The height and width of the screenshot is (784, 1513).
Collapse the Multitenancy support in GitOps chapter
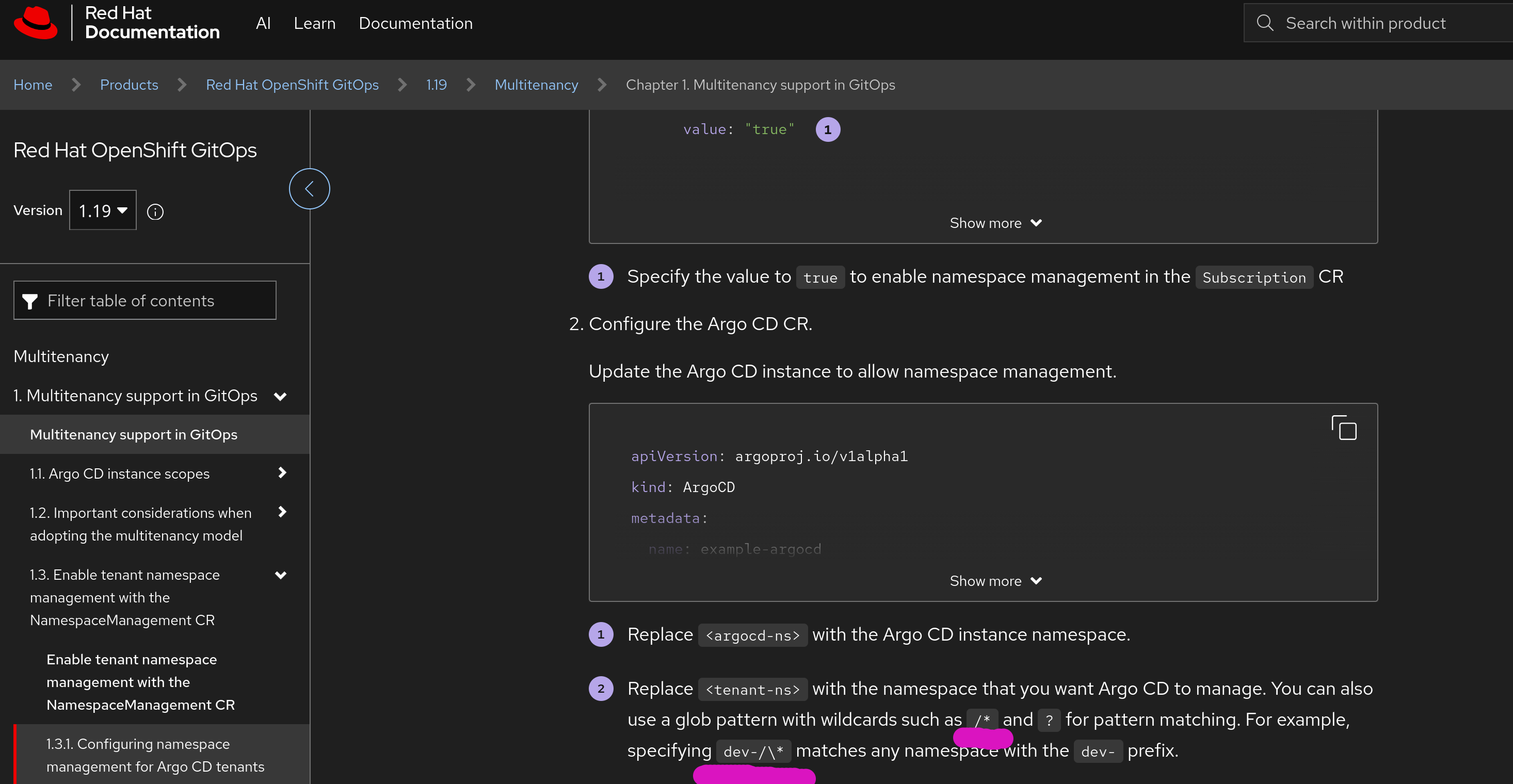click(x=281, y=397)
